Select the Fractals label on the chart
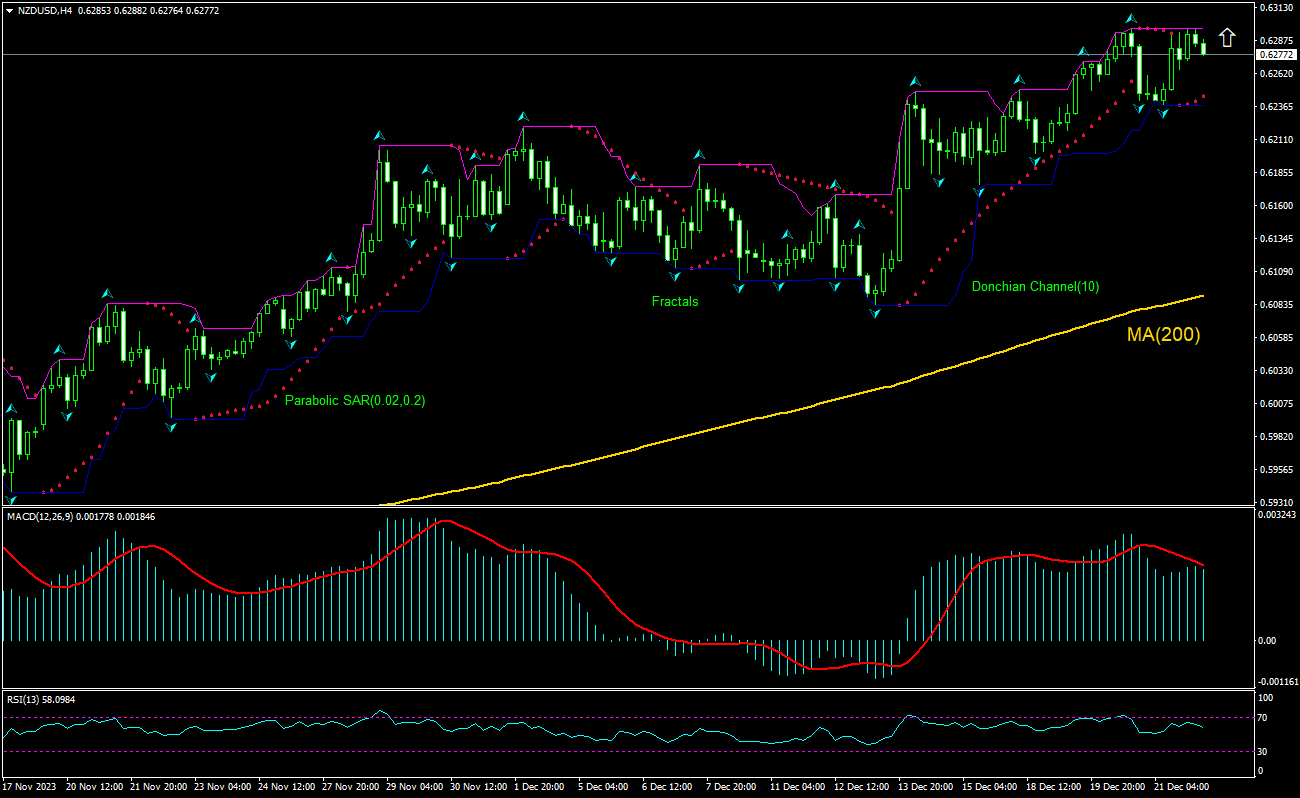Image resolution: width=1300 pixels, height=798 pixels. pos(675,302)
